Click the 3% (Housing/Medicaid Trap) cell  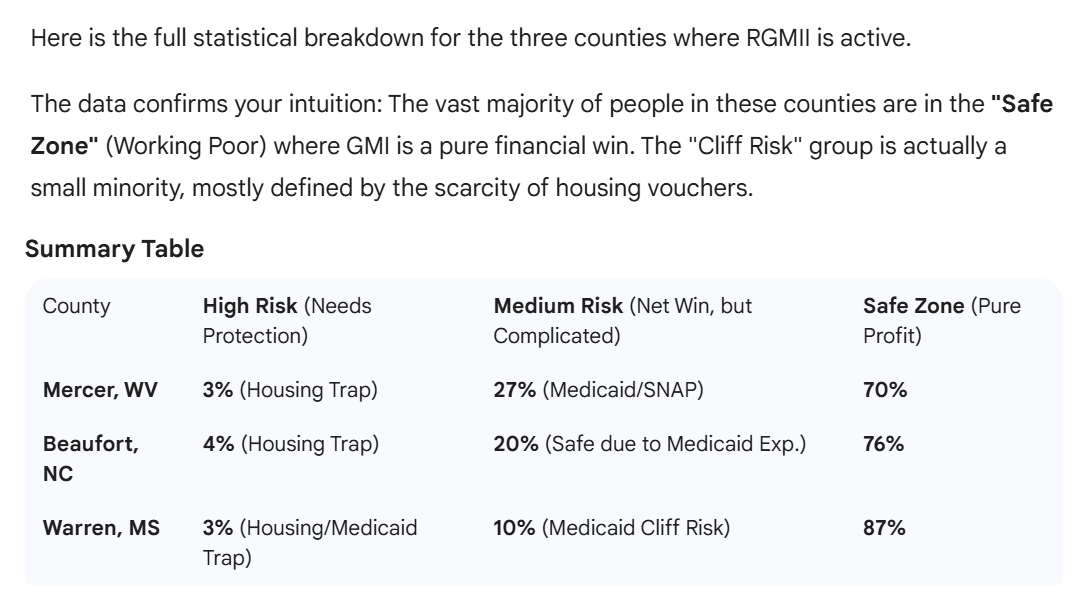[310, 541]
